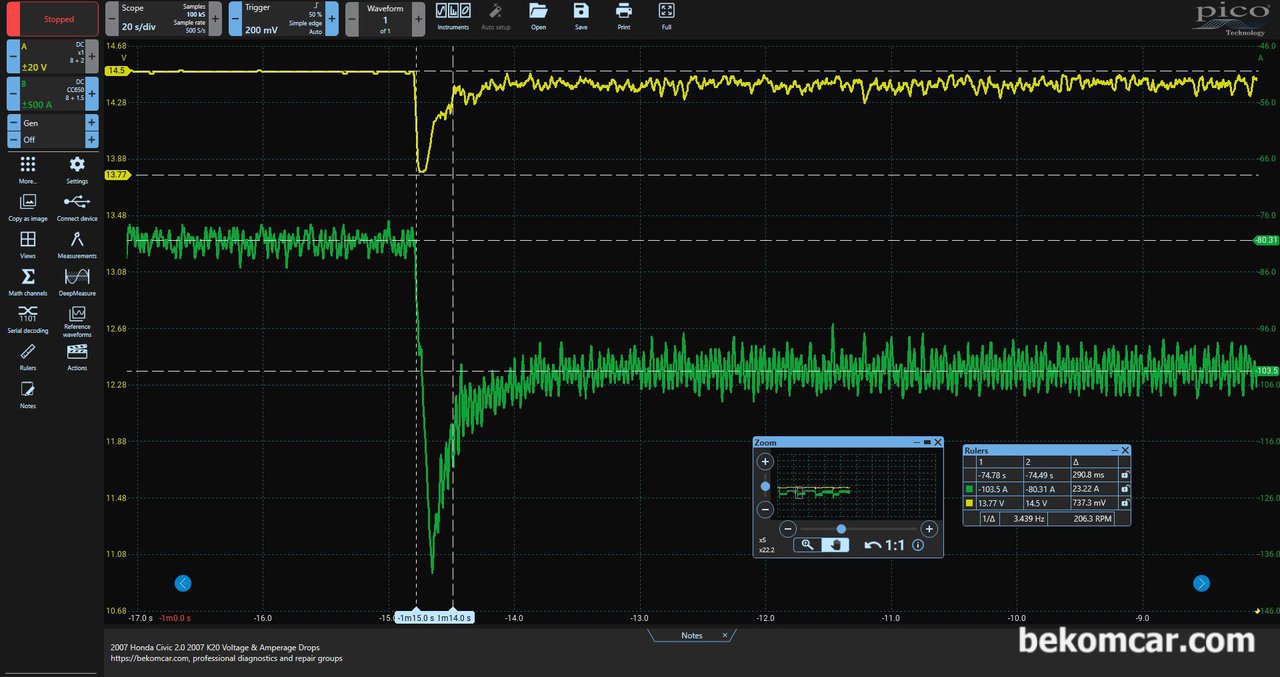Open the Gen signal generator options

(x=52, y=122)
